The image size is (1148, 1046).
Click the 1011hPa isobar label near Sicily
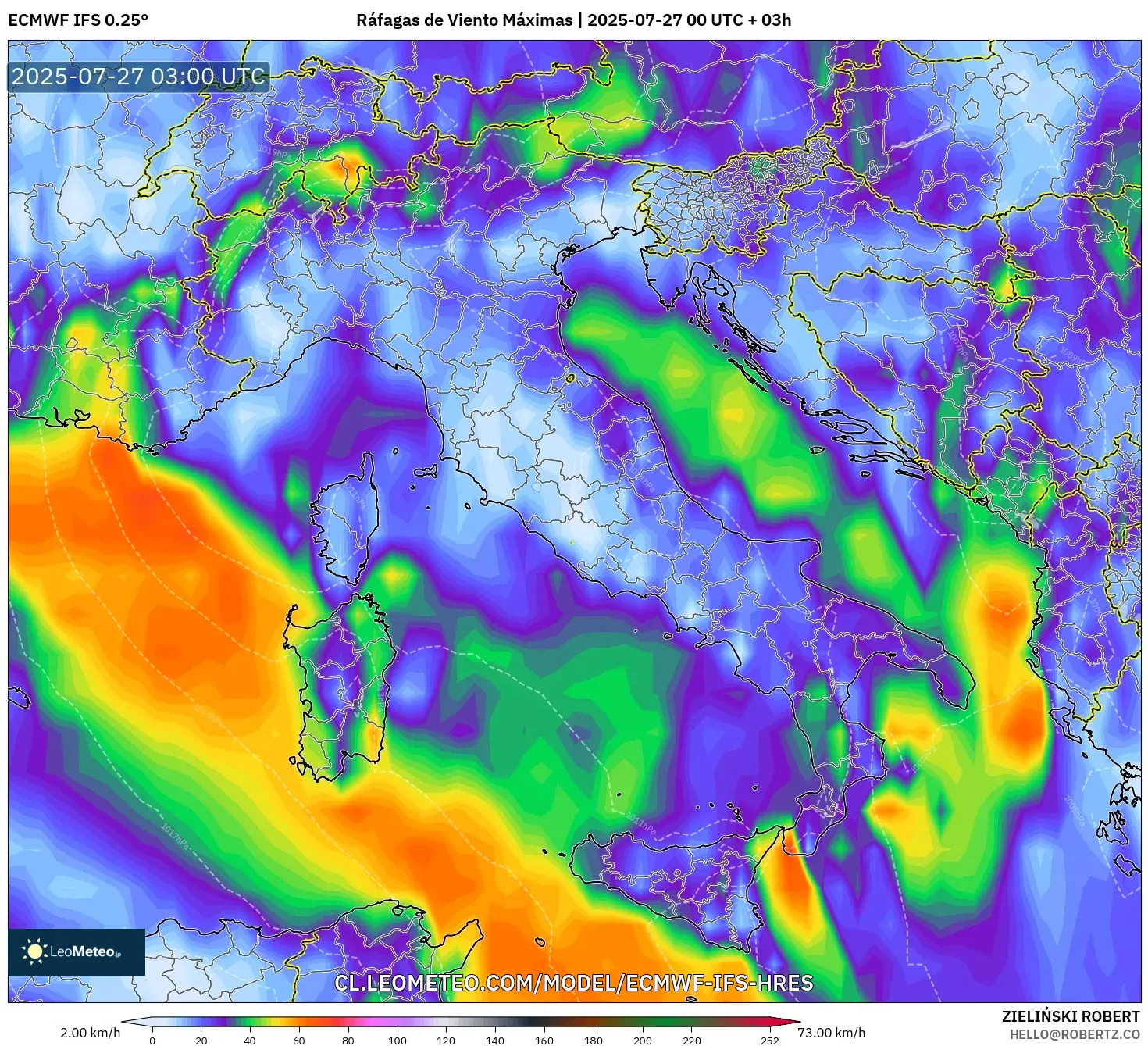click(x=640, y=822)
